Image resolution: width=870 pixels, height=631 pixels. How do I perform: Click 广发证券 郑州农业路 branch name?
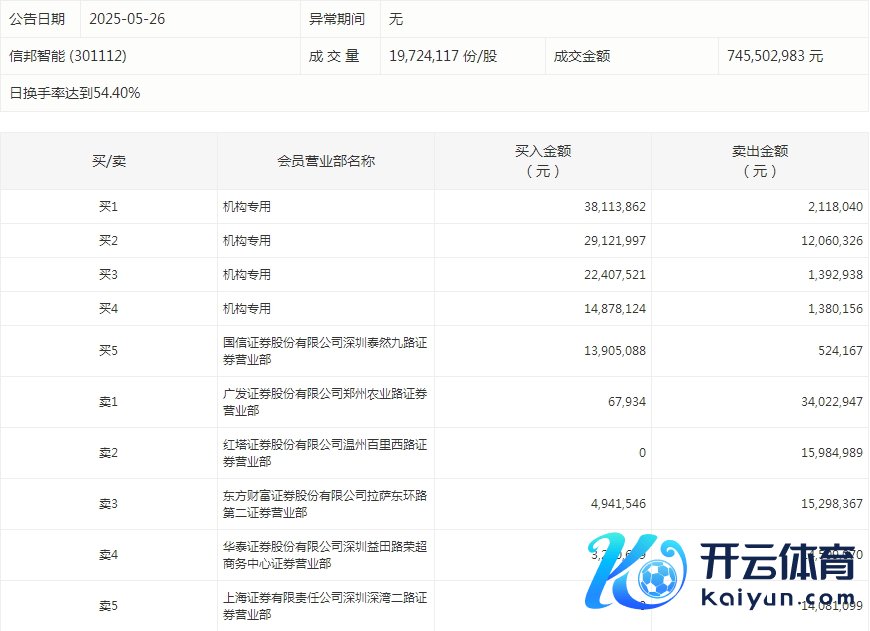coord(325,402)
